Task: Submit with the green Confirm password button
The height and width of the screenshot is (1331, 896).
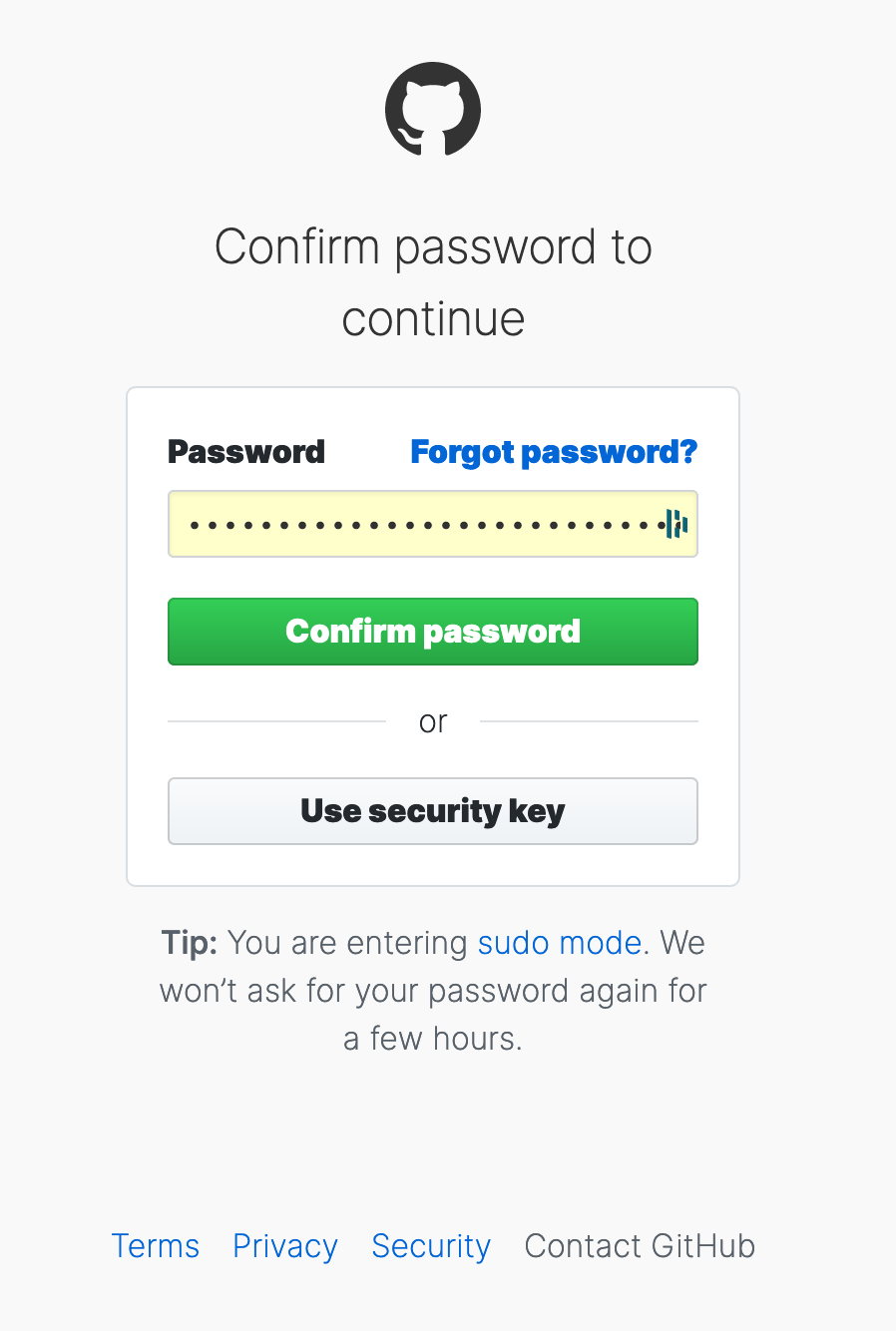Action: point(433,632)
